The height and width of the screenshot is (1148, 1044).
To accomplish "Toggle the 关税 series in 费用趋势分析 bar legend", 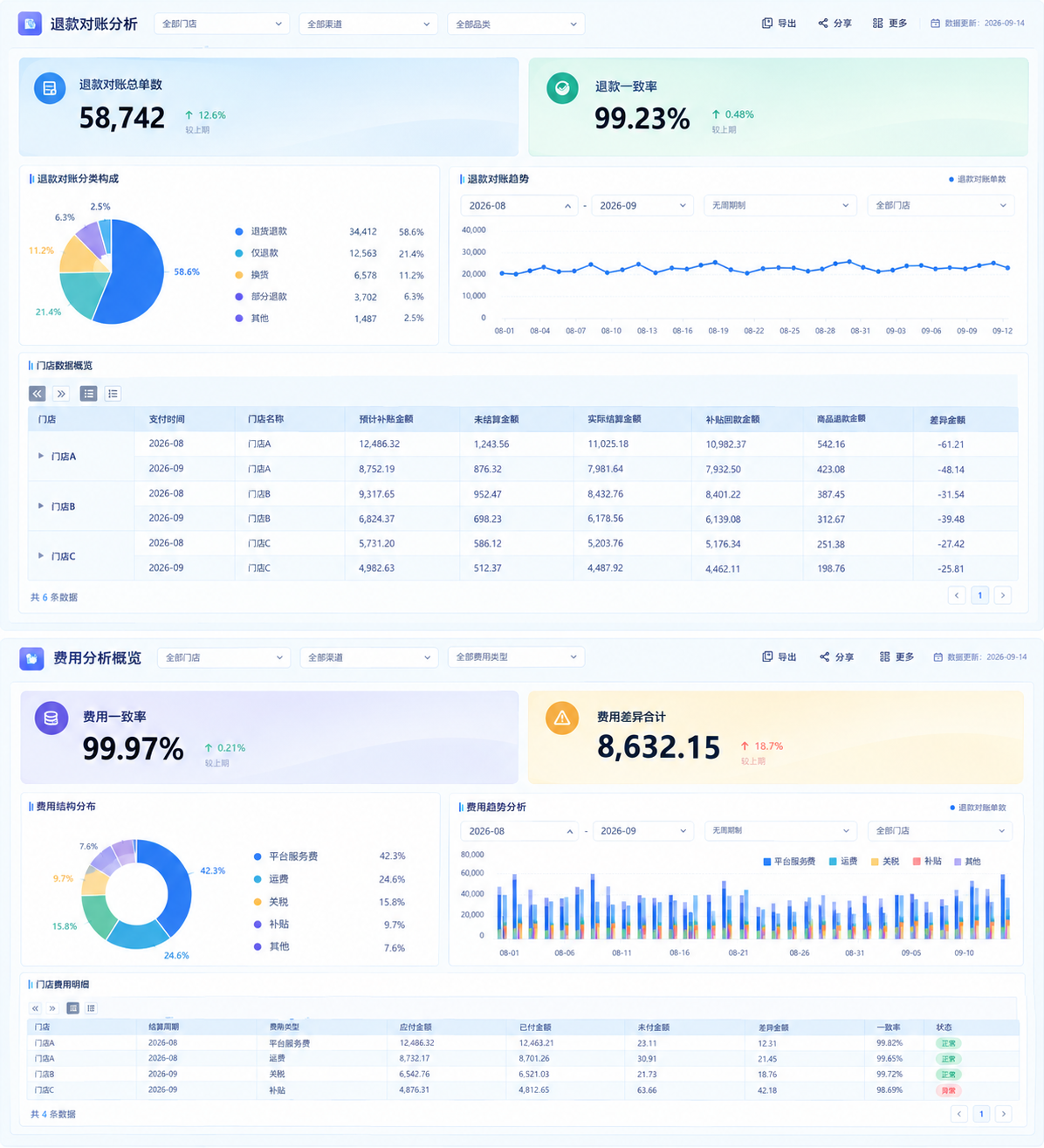I will [x=885, y=862].
